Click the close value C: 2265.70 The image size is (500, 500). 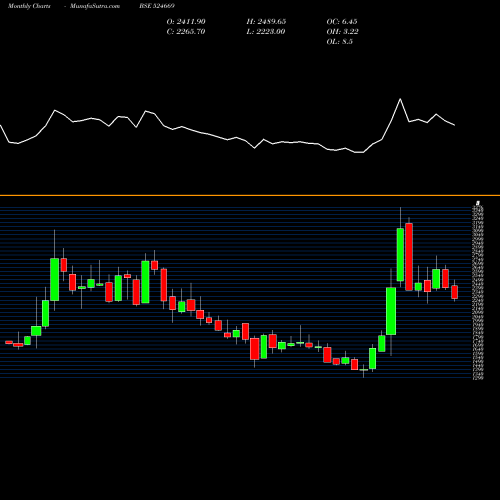(186, 32)
